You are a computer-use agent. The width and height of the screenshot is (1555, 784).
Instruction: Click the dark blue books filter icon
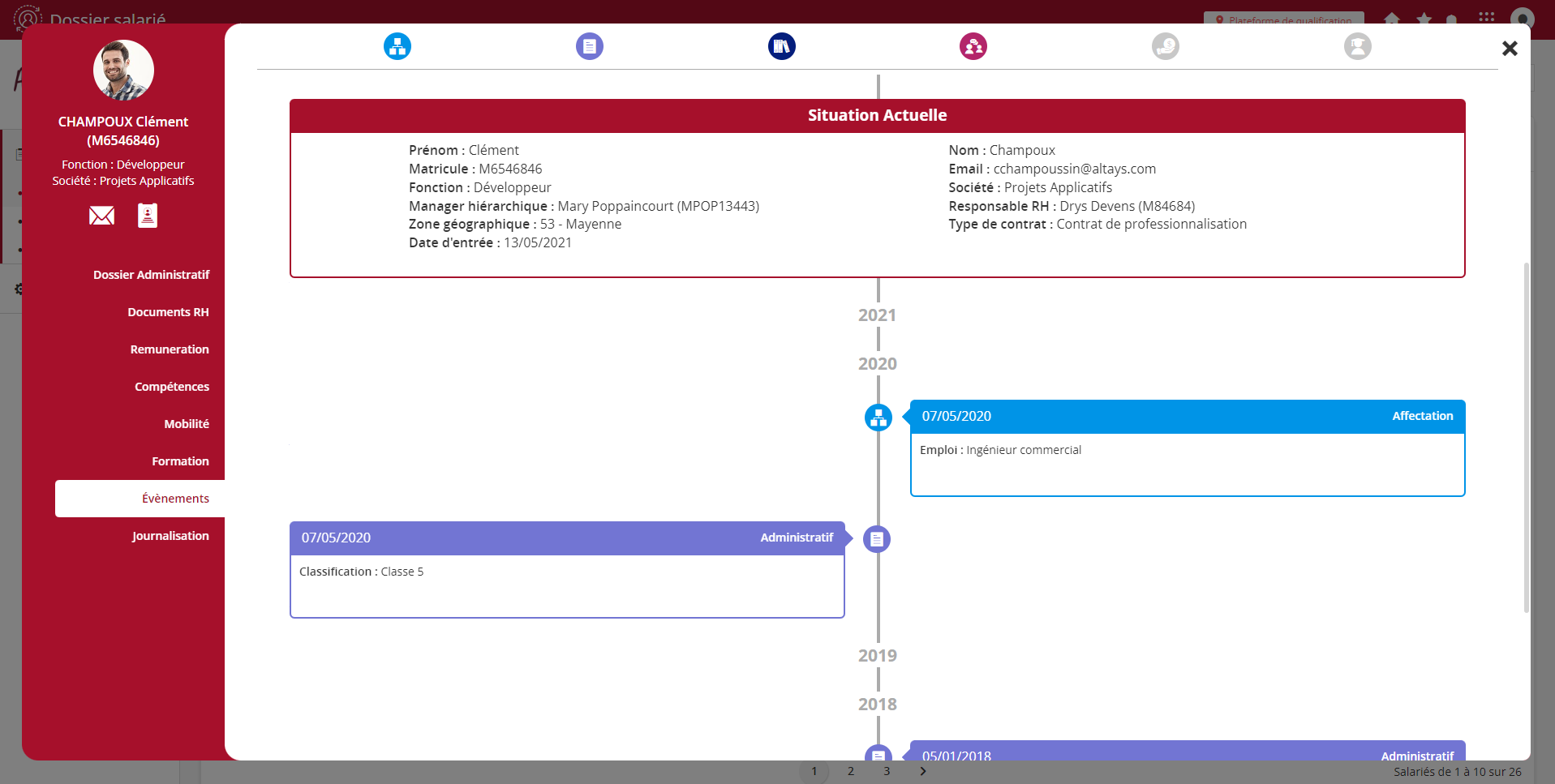click(781, 46)
